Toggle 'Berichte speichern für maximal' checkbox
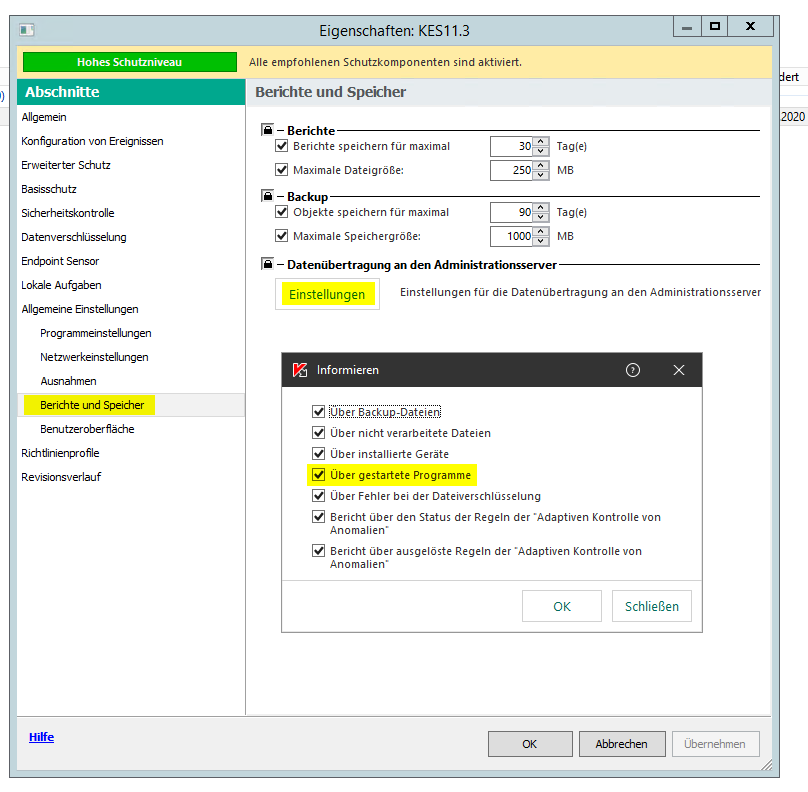This screenshot has height=792, width=808. [281, 146]
